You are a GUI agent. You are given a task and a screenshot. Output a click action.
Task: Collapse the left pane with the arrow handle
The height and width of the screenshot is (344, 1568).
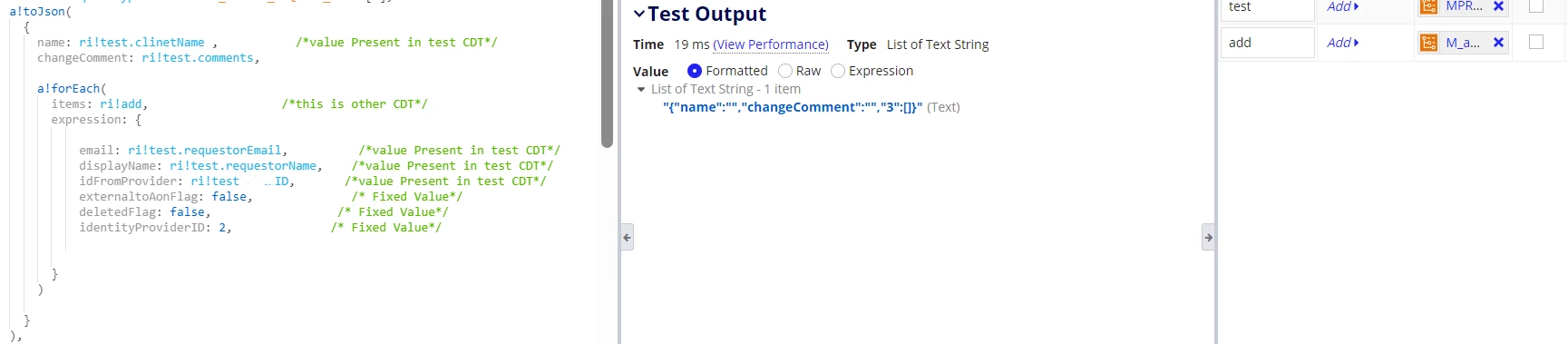pyautogui.click(x=627, y=237)
